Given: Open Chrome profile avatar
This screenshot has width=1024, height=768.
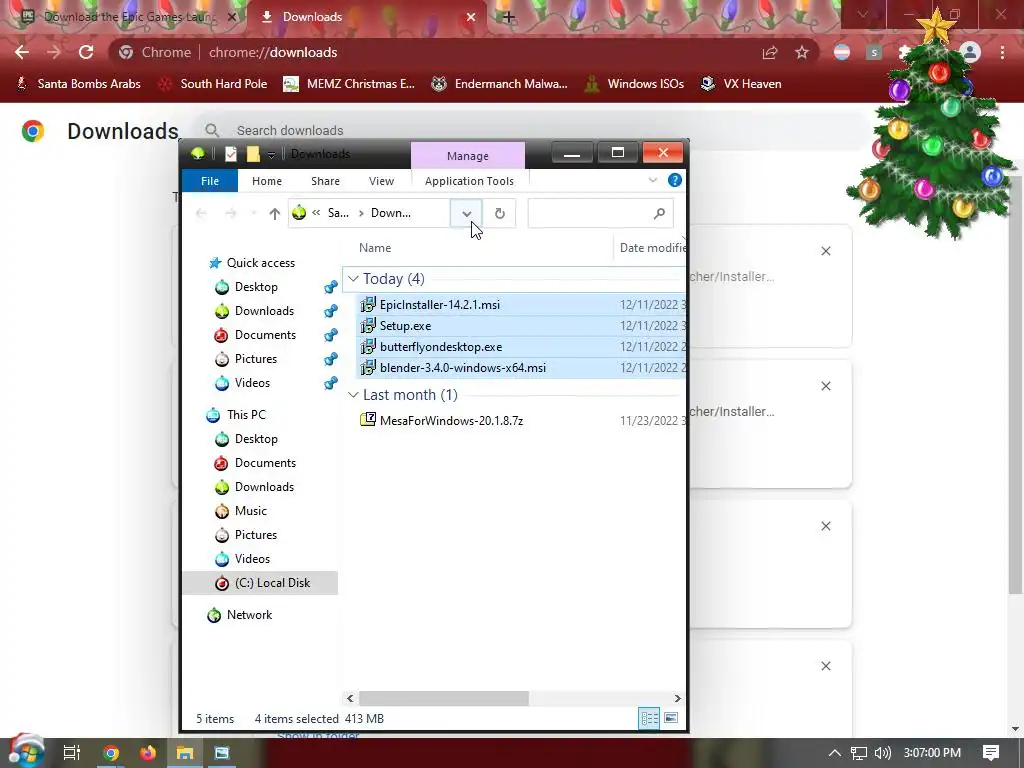Looking at the screenshot, I should click(970, 52).
